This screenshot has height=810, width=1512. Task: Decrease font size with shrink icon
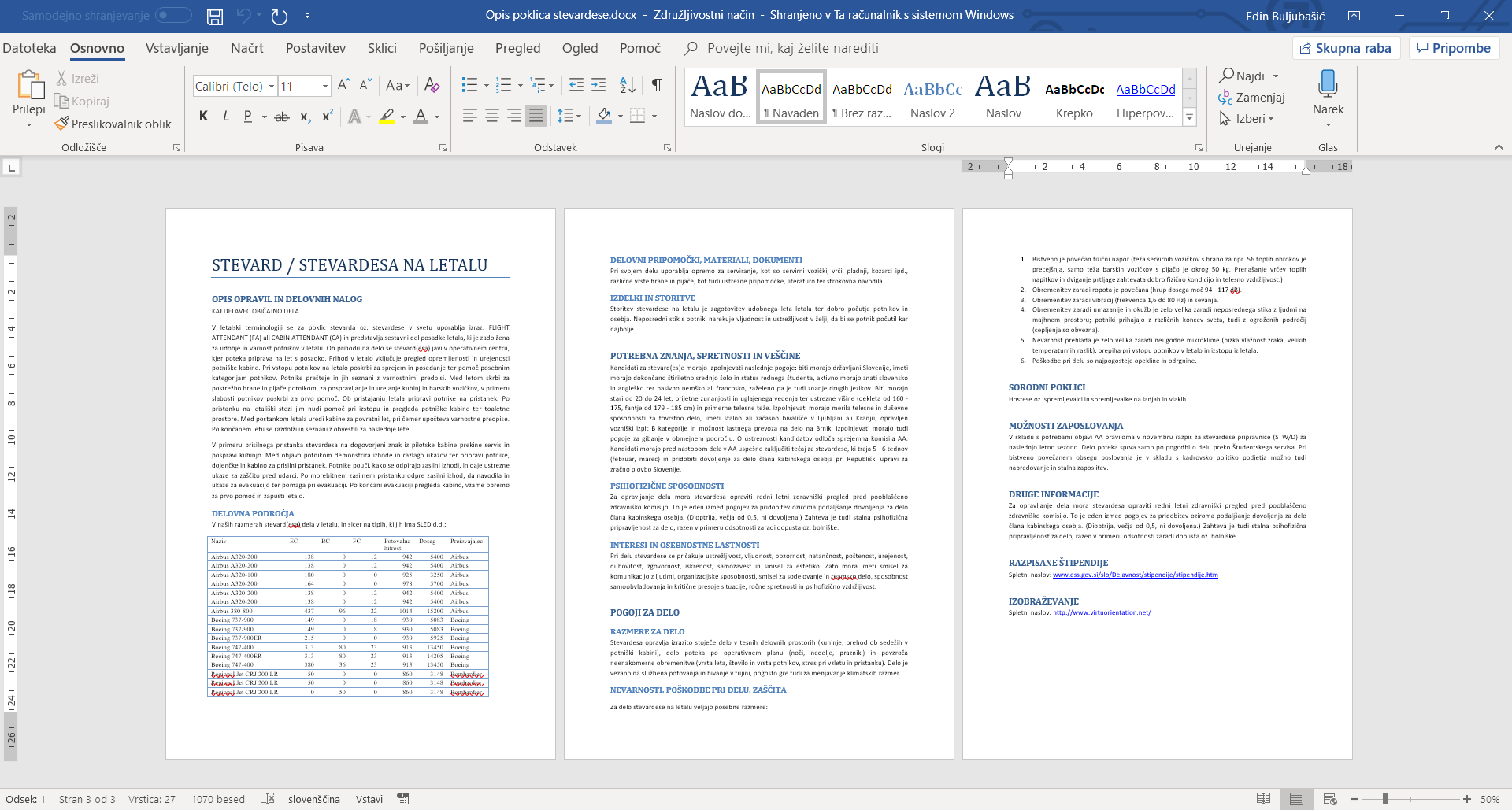pyautogui.click(x=365, y=85)
